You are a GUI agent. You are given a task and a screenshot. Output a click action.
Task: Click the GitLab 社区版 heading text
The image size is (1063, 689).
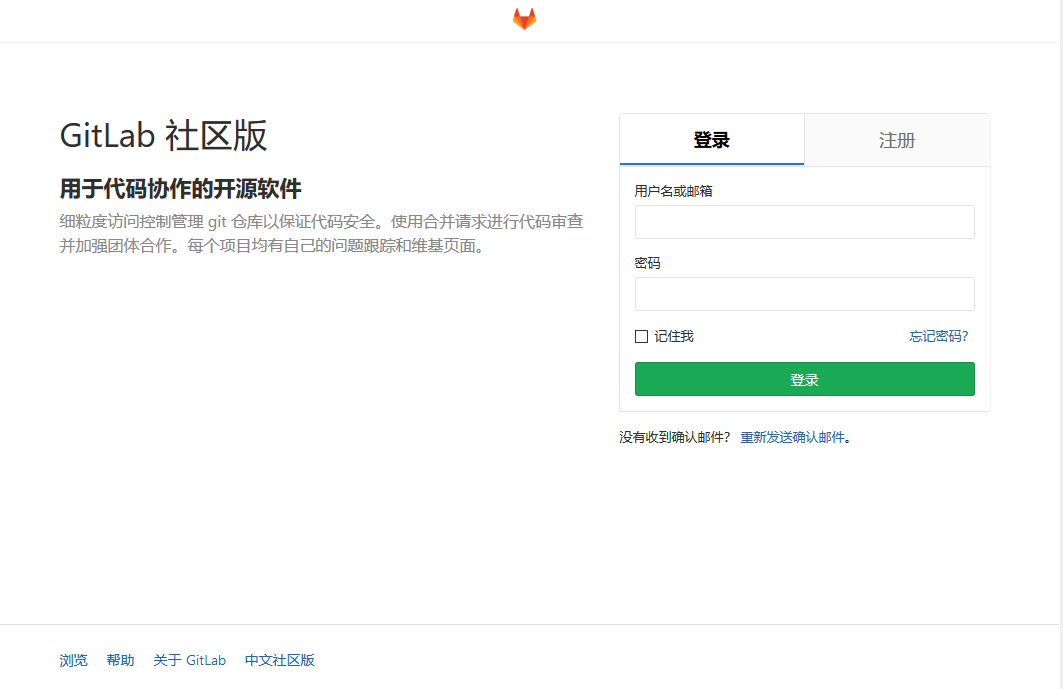pyautogui.click(x=163, y=135)
